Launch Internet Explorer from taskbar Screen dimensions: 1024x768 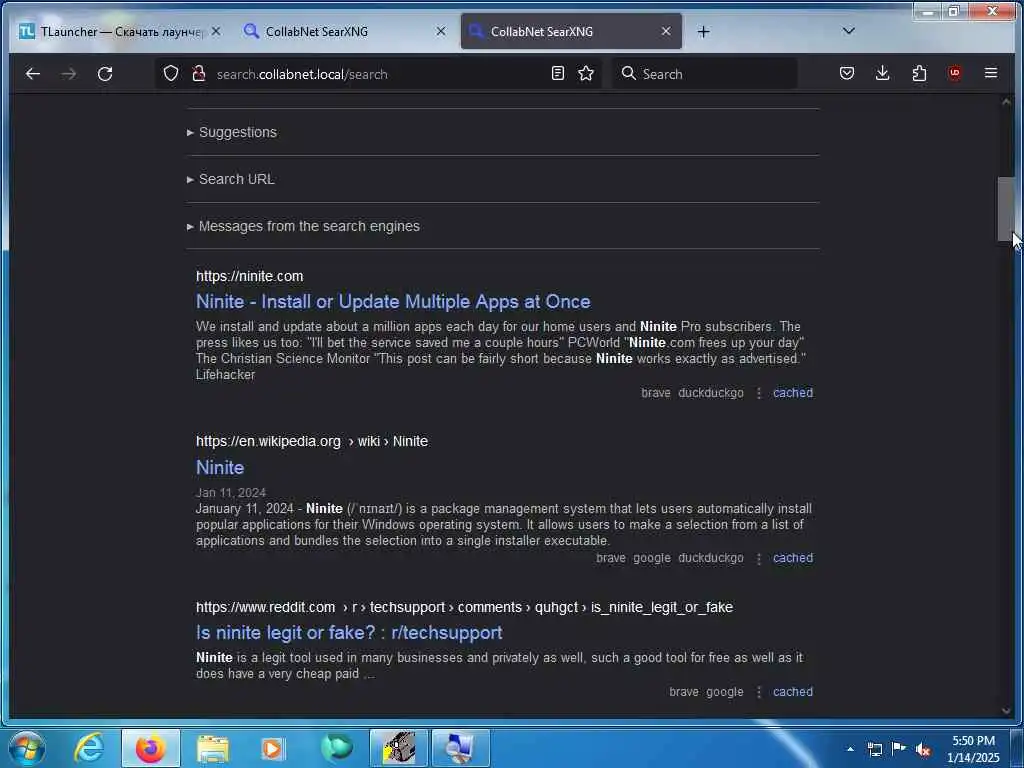(89, 748)
